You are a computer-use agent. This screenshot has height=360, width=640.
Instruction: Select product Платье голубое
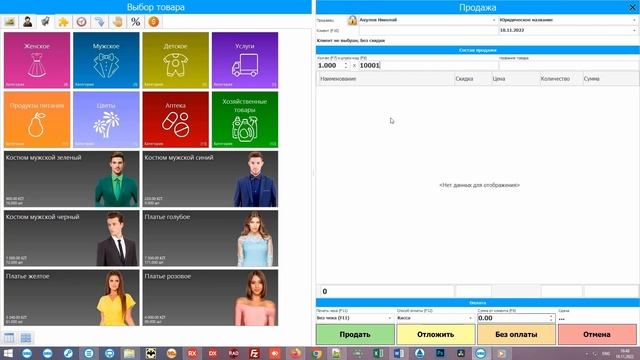click(210, 238)
